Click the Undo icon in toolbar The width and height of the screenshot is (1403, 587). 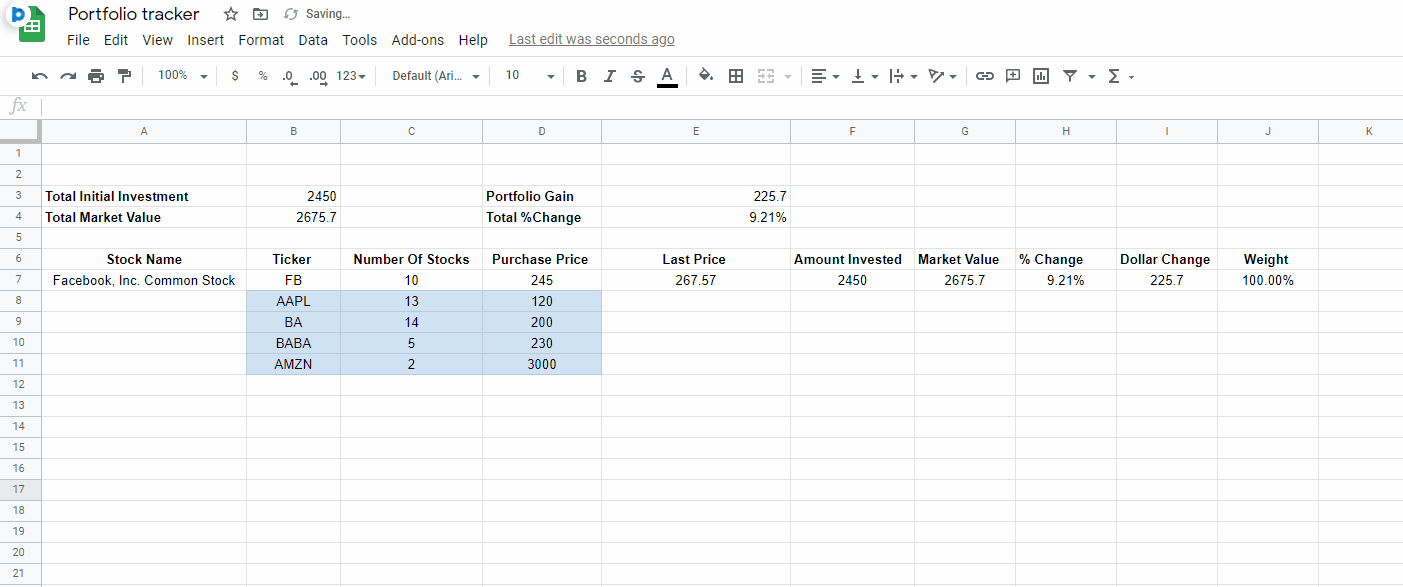40,76
